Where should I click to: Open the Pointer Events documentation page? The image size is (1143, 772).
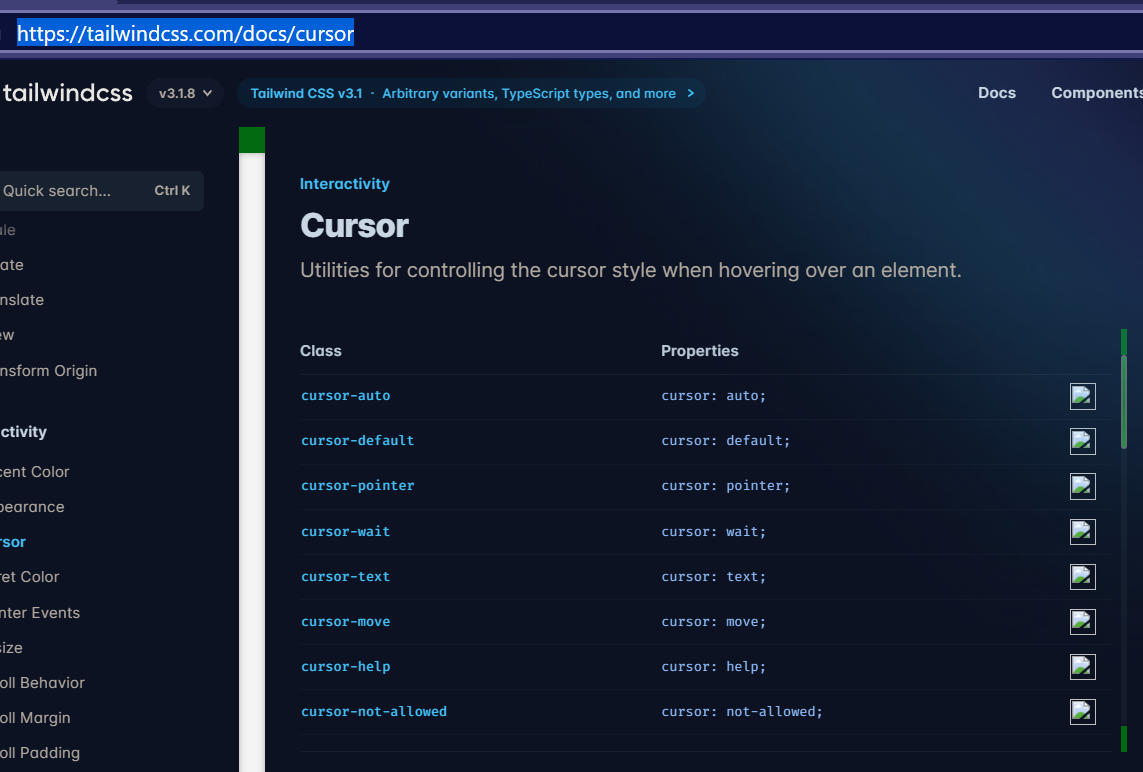[x=40, y=612]
